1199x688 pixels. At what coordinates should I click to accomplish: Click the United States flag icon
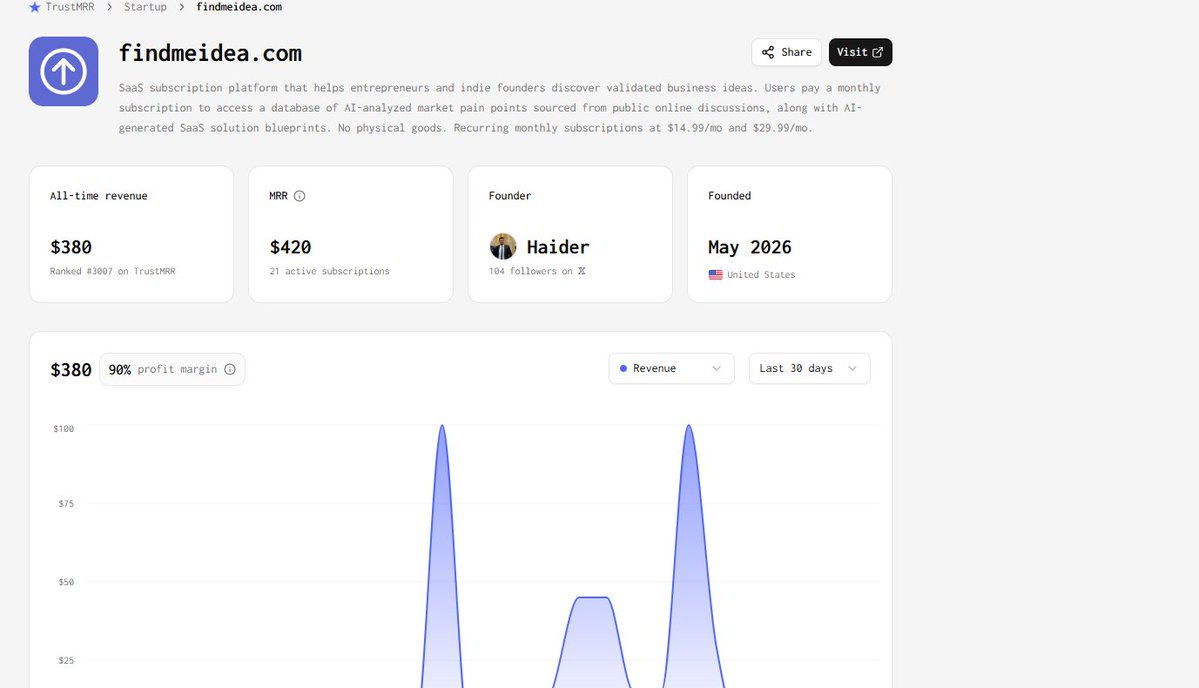(x=715, y=274)
